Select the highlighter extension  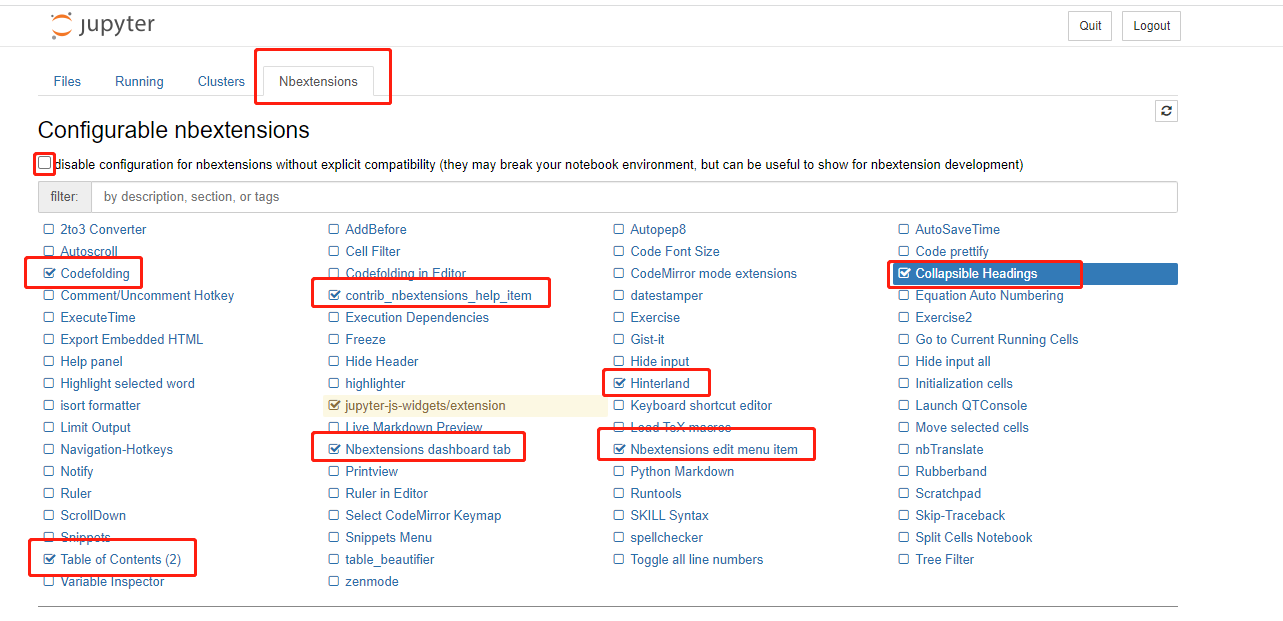tap(375, 383)
